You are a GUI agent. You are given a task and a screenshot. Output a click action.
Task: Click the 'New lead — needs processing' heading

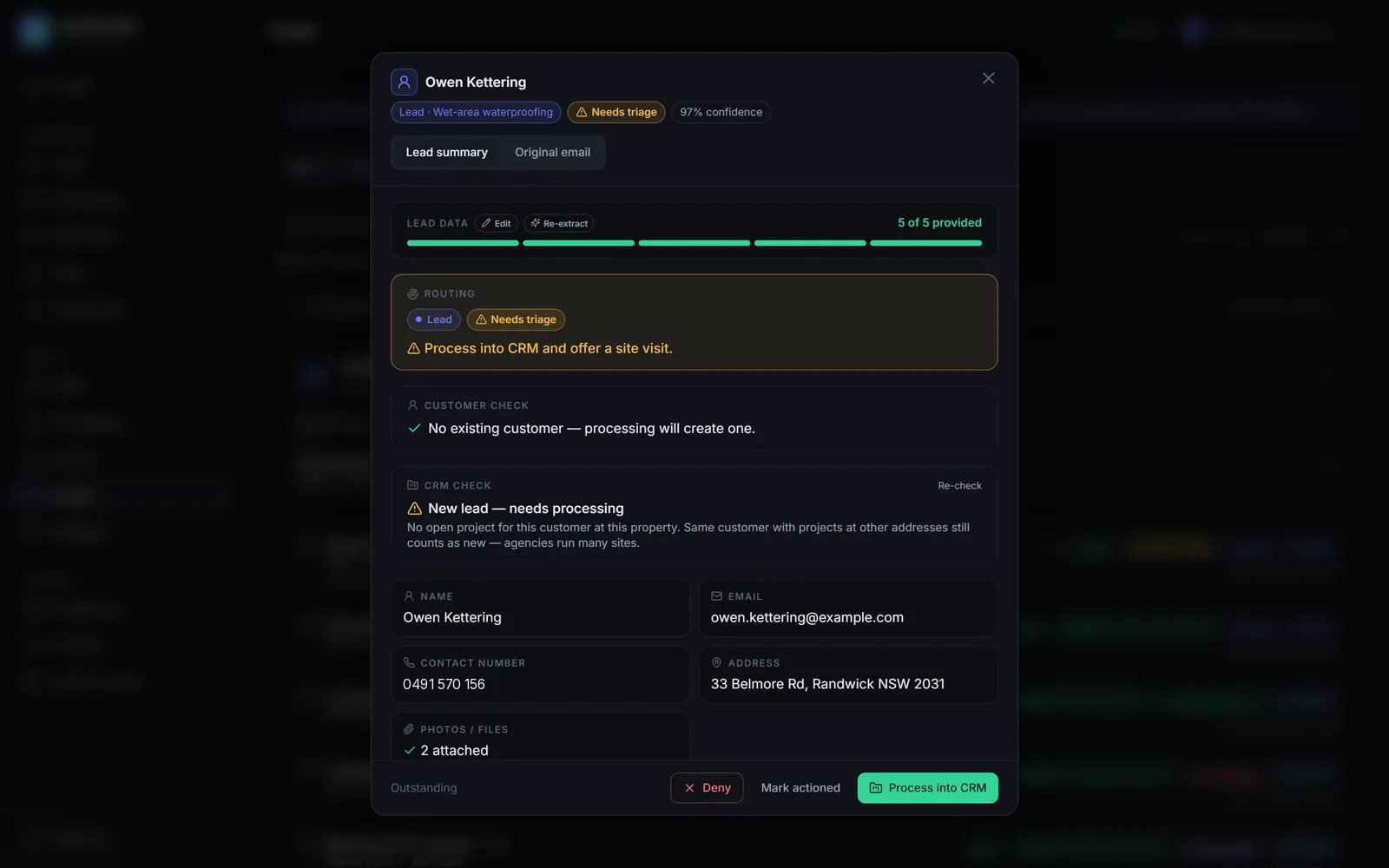point(526,509)
